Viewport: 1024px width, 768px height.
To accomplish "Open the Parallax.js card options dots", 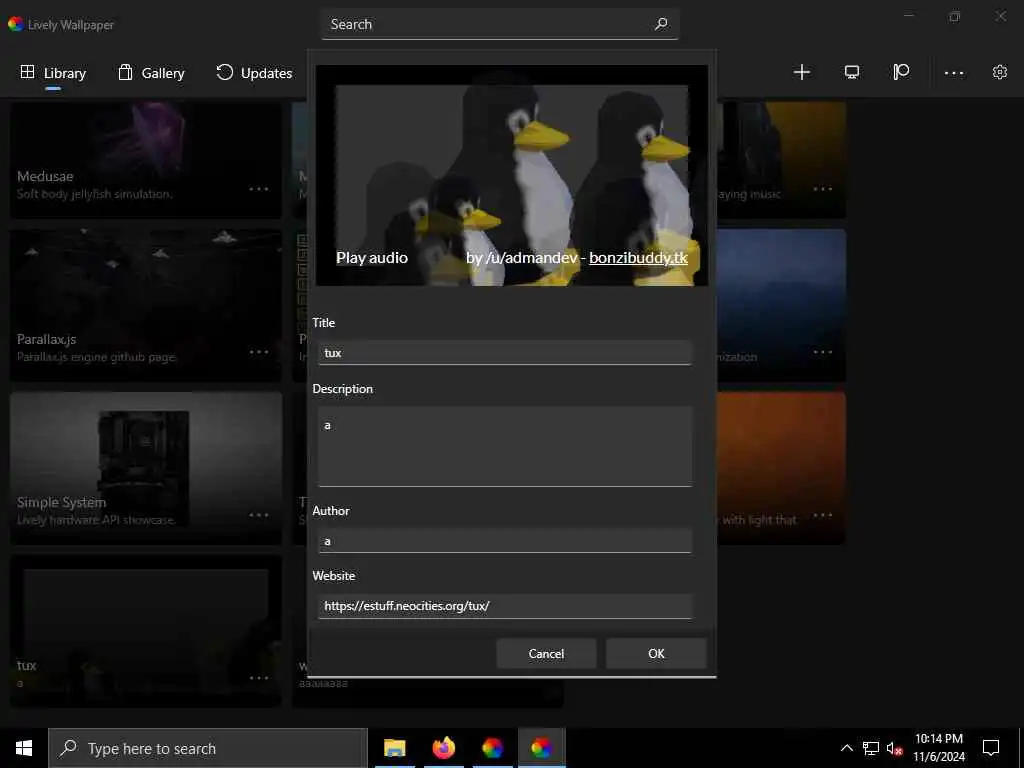I will click(x=259, y=352).
